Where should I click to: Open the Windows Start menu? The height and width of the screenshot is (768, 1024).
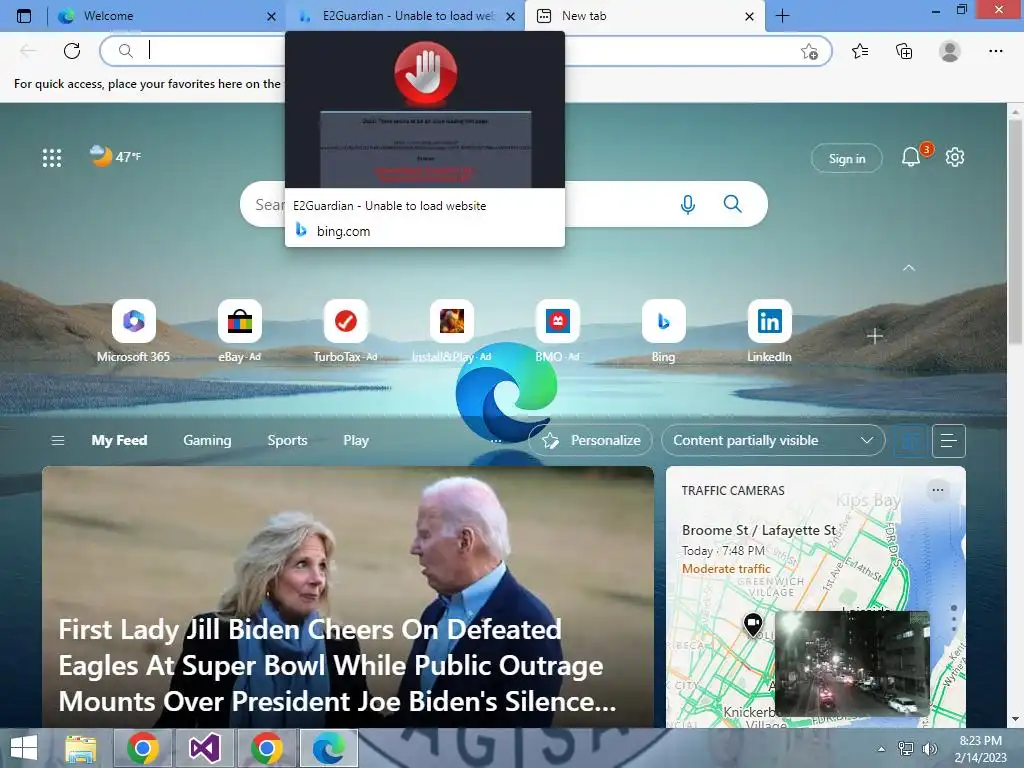(24, 748)
